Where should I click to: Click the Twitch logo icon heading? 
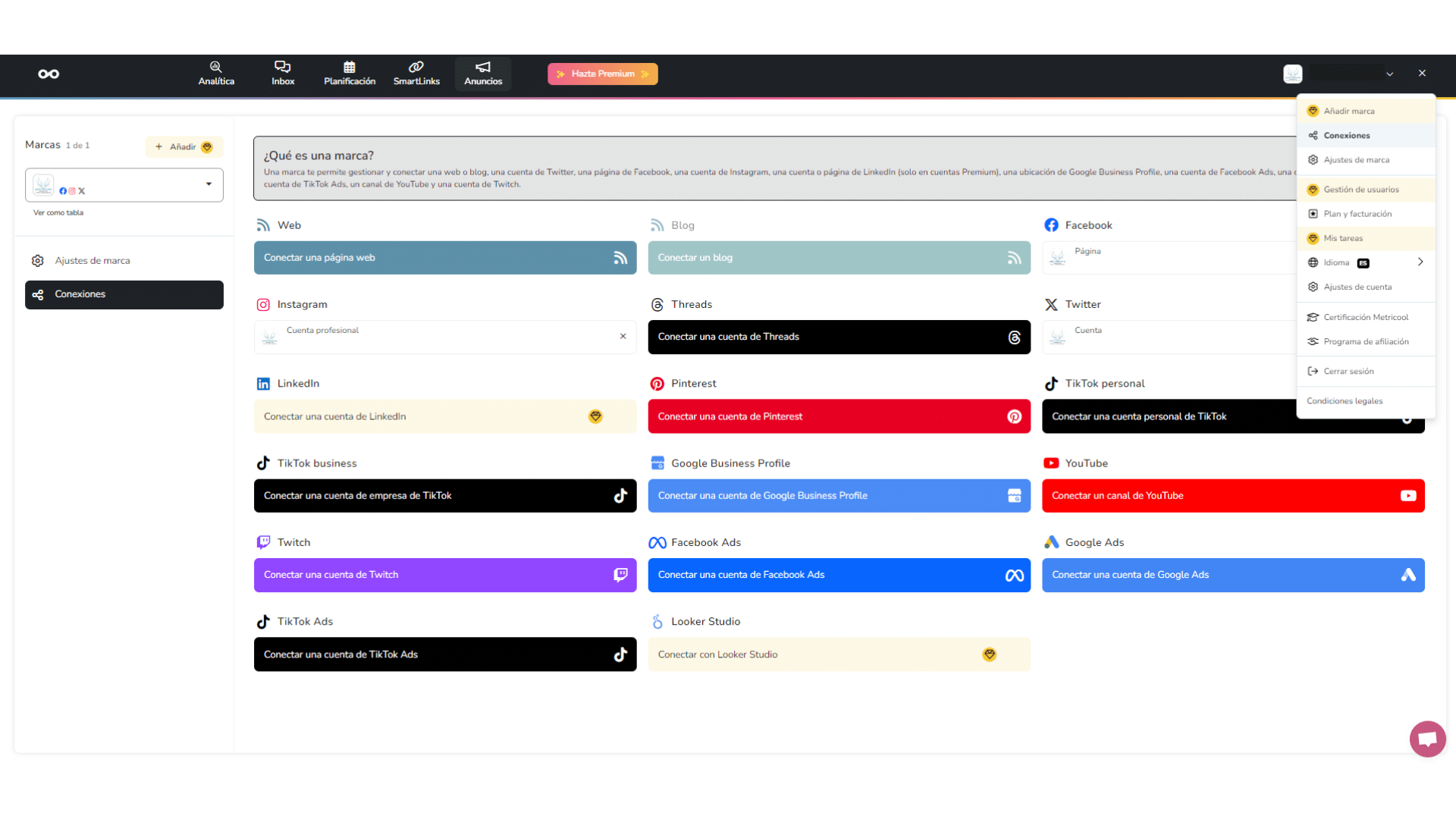(x=263, y=542)
